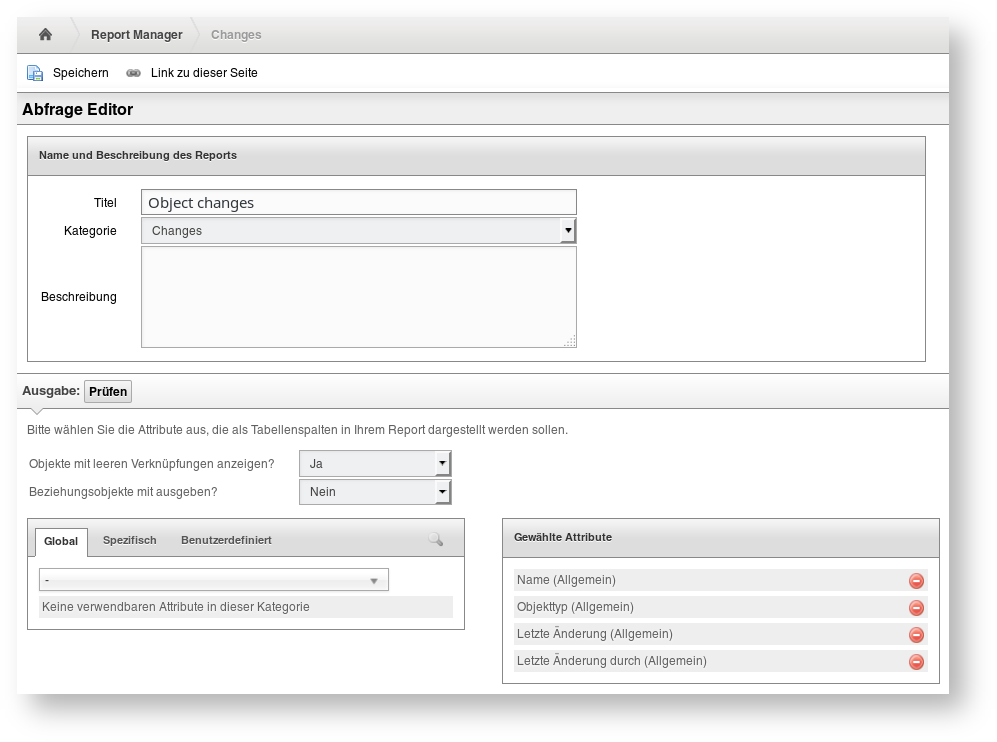Image resolution: width=997 pixels, height=742 pixels.
Task: Open the empty links Ja dropdown
Action: 375,464
